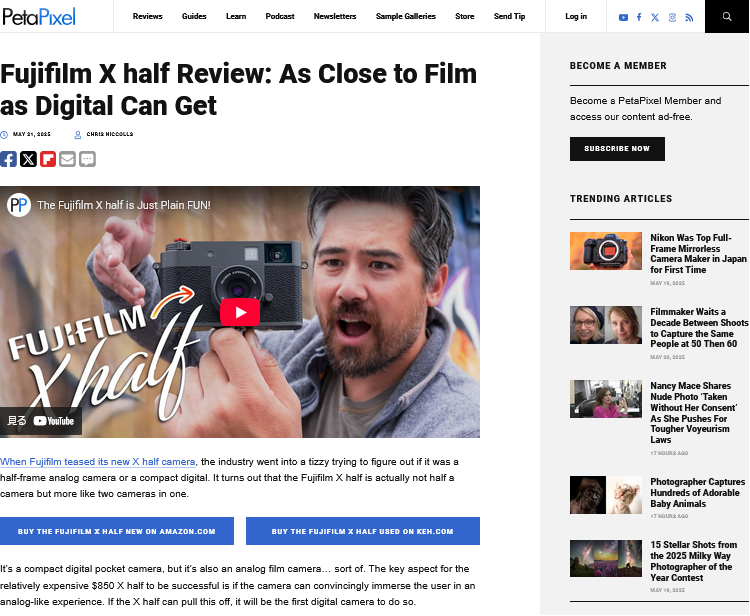Screen dimensions: 750x616
Task: Click the 'Trending Articles' heading
Action: (621, 198)
